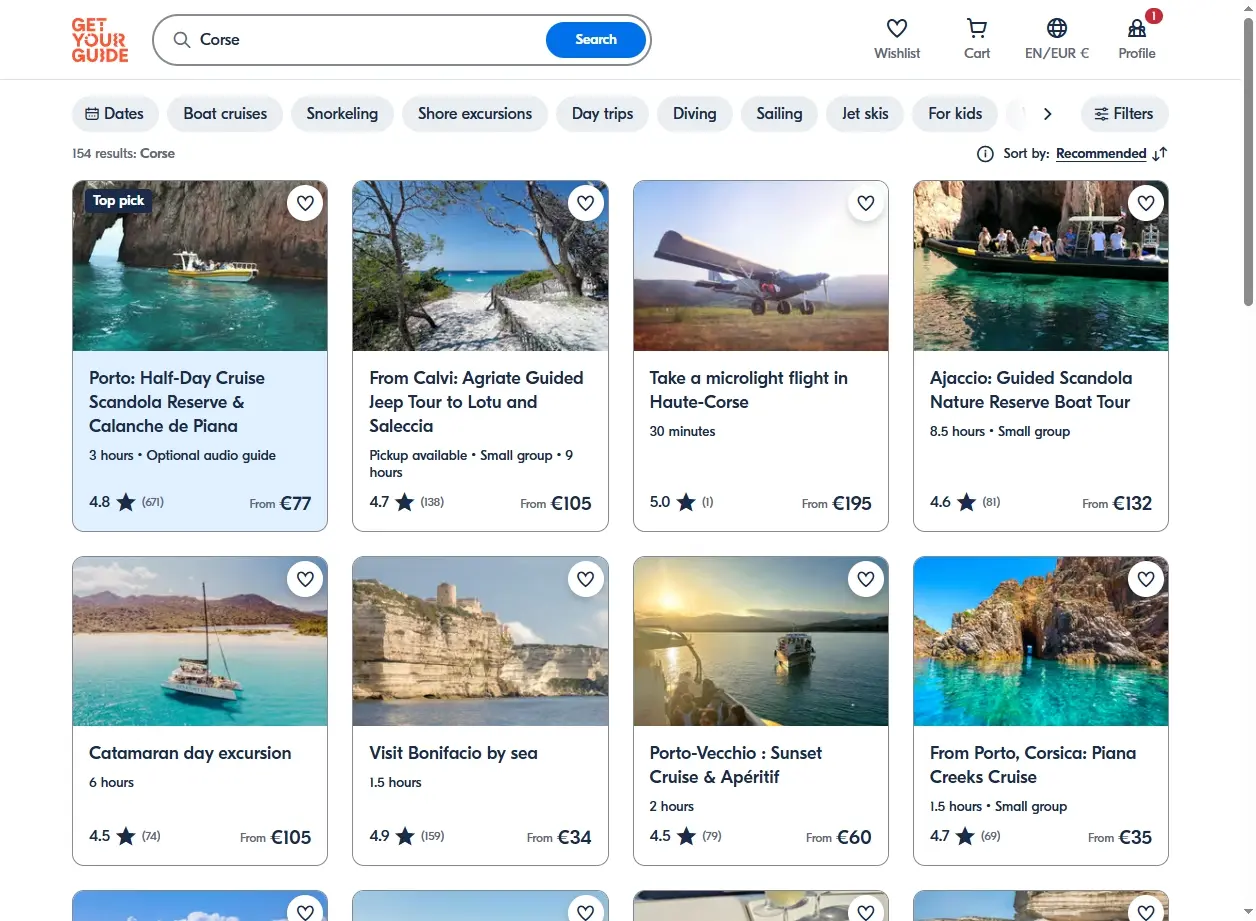Click the page vertical scrollbar
1256x921 pixels.
1248,160
